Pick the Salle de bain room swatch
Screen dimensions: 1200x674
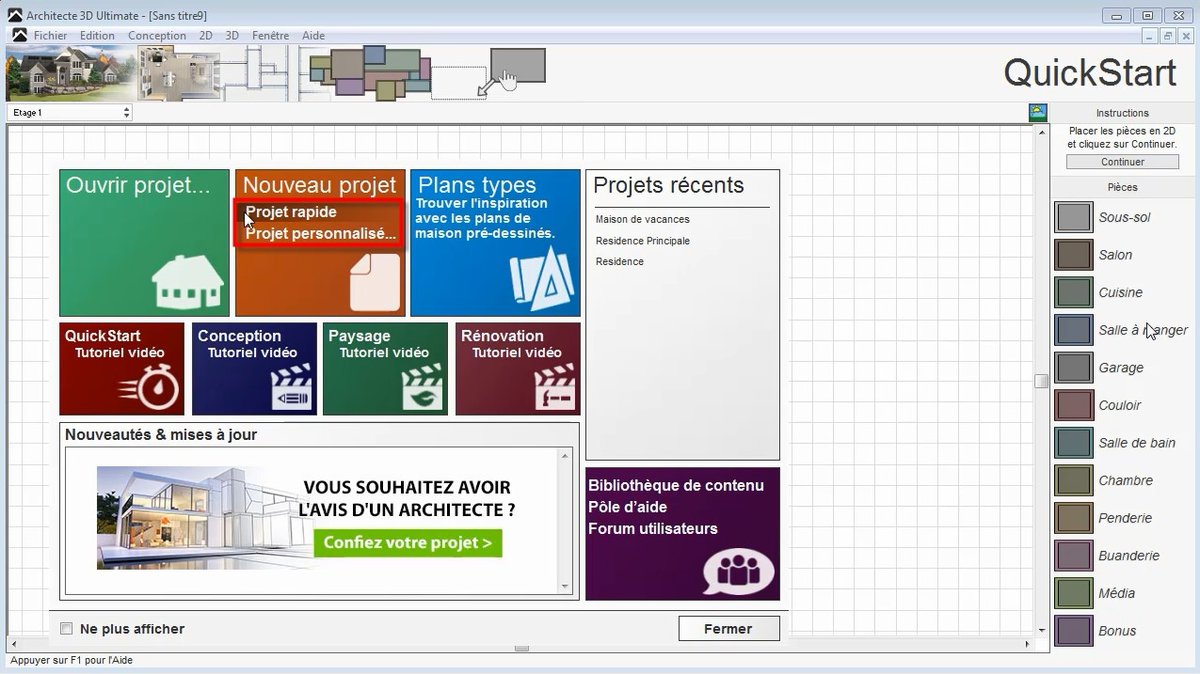(x=1074, y=443)
